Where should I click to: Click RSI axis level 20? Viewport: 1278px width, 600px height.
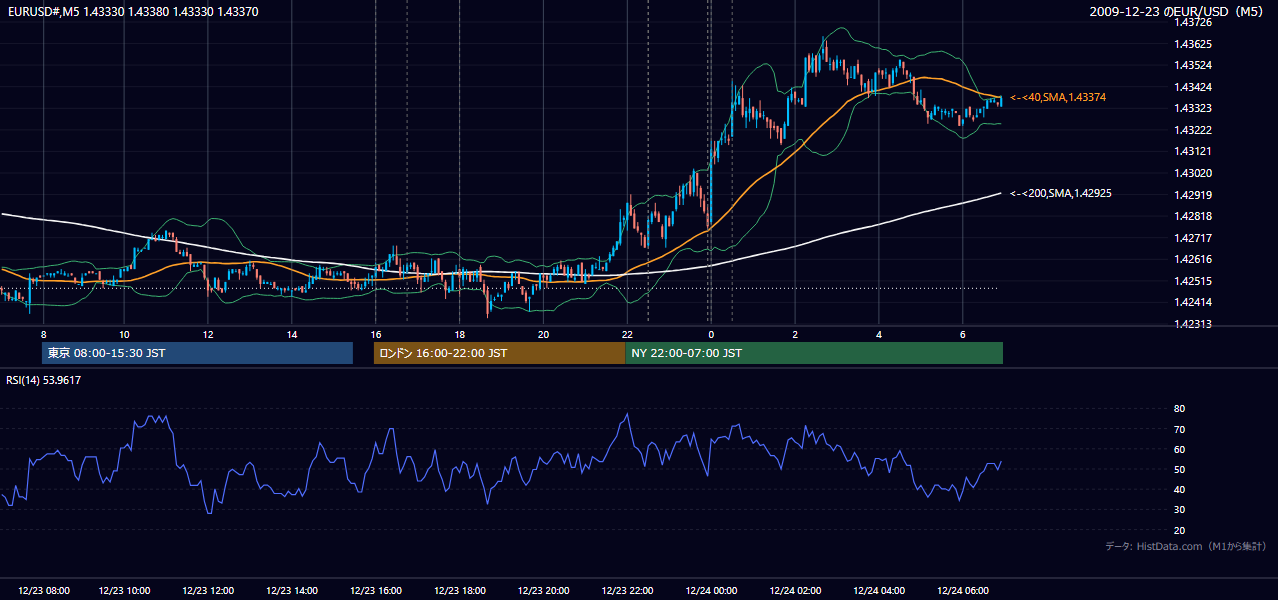(x=1180, y=530)
